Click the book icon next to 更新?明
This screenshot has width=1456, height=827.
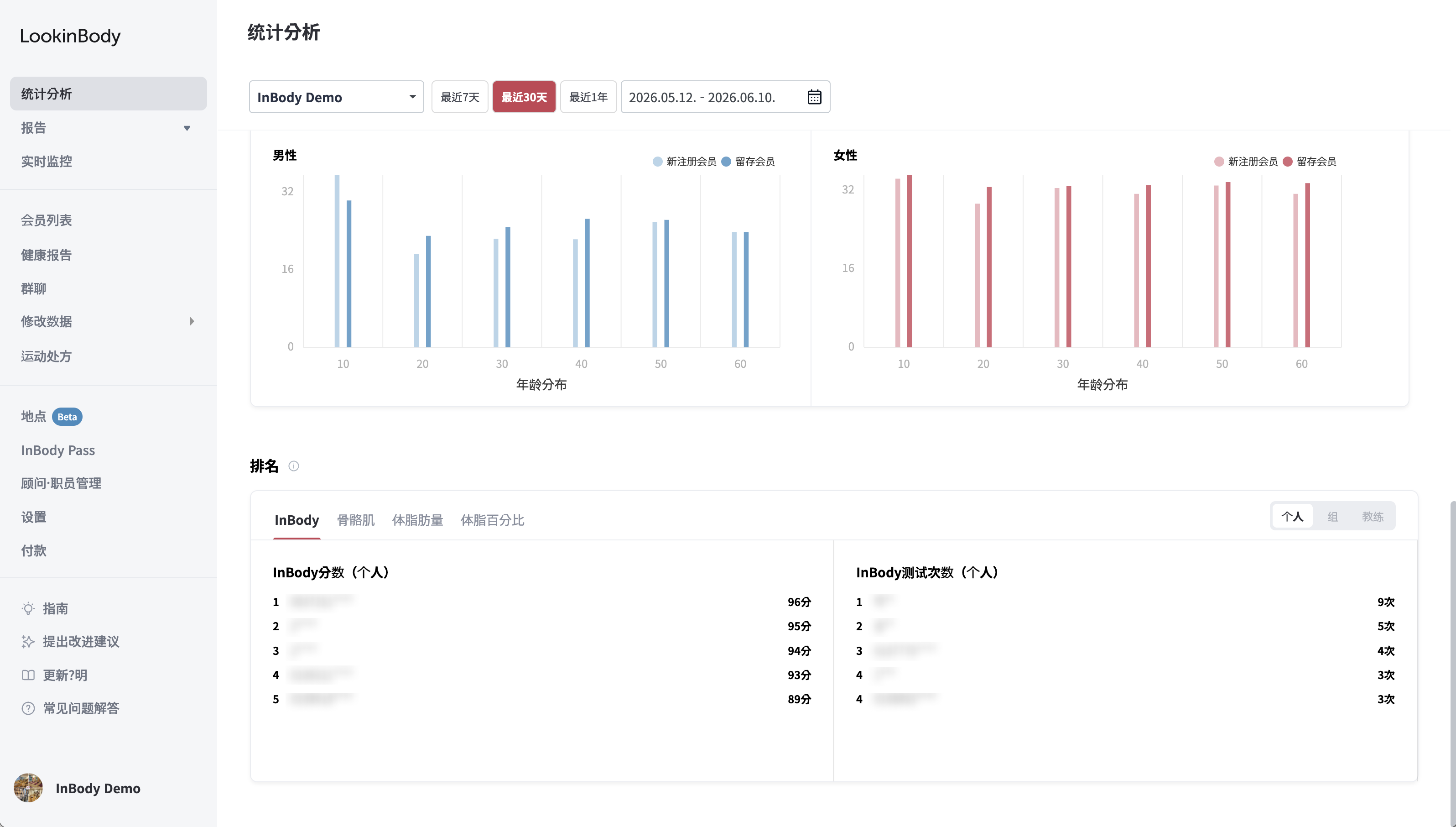[x=28, y=675]
